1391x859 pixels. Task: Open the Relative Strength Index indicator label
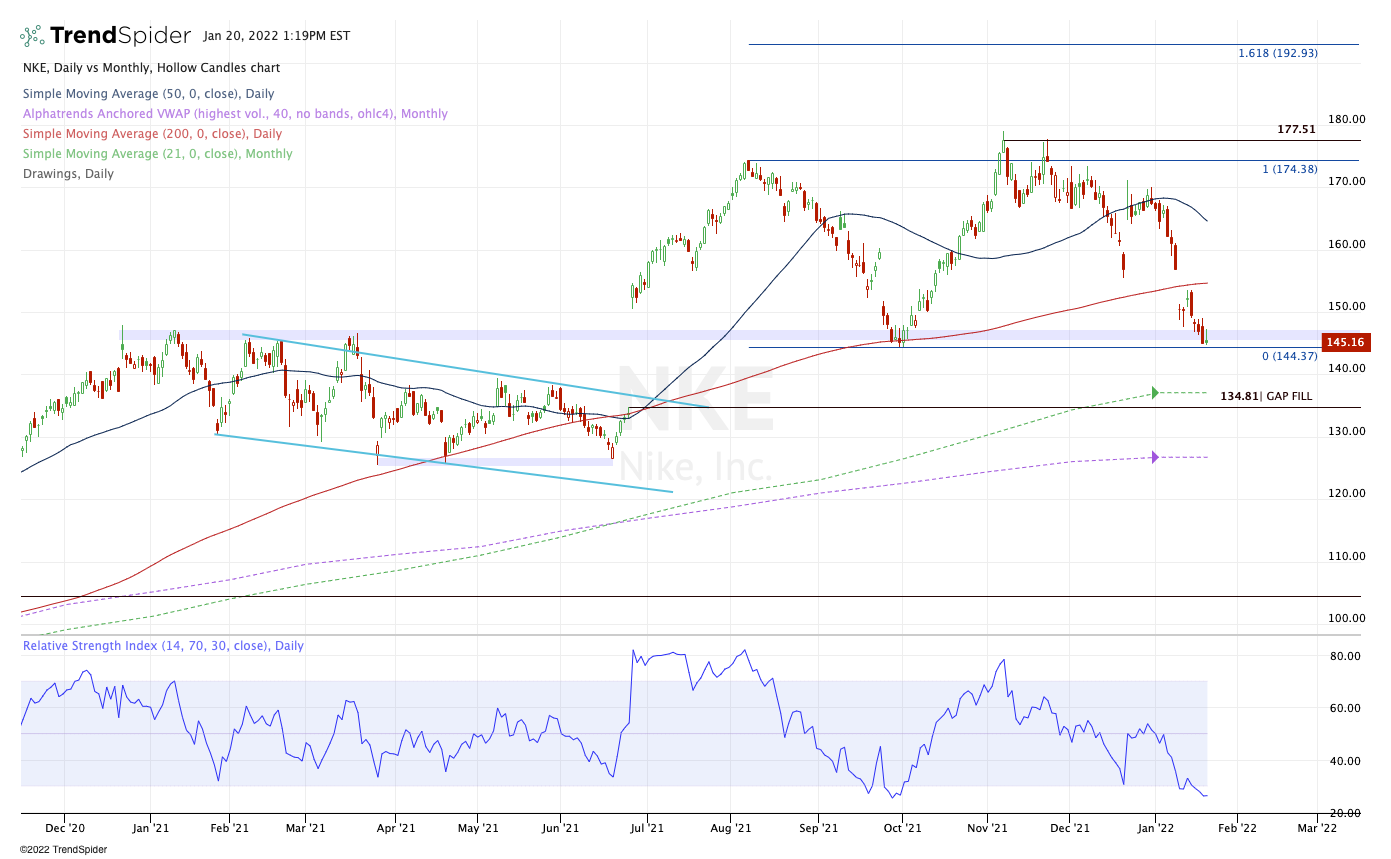point(163,646)
